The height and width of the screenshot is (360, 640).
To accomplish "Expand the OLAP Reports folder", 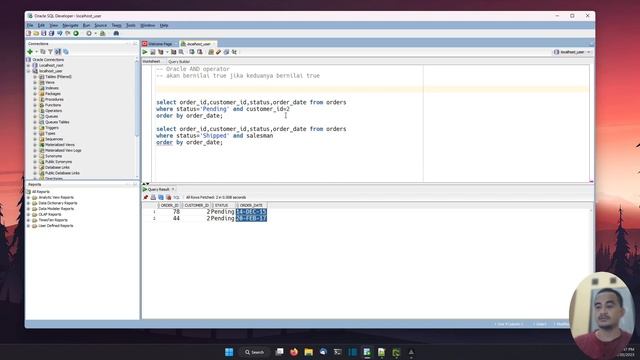I will click(x=29, y=215).
